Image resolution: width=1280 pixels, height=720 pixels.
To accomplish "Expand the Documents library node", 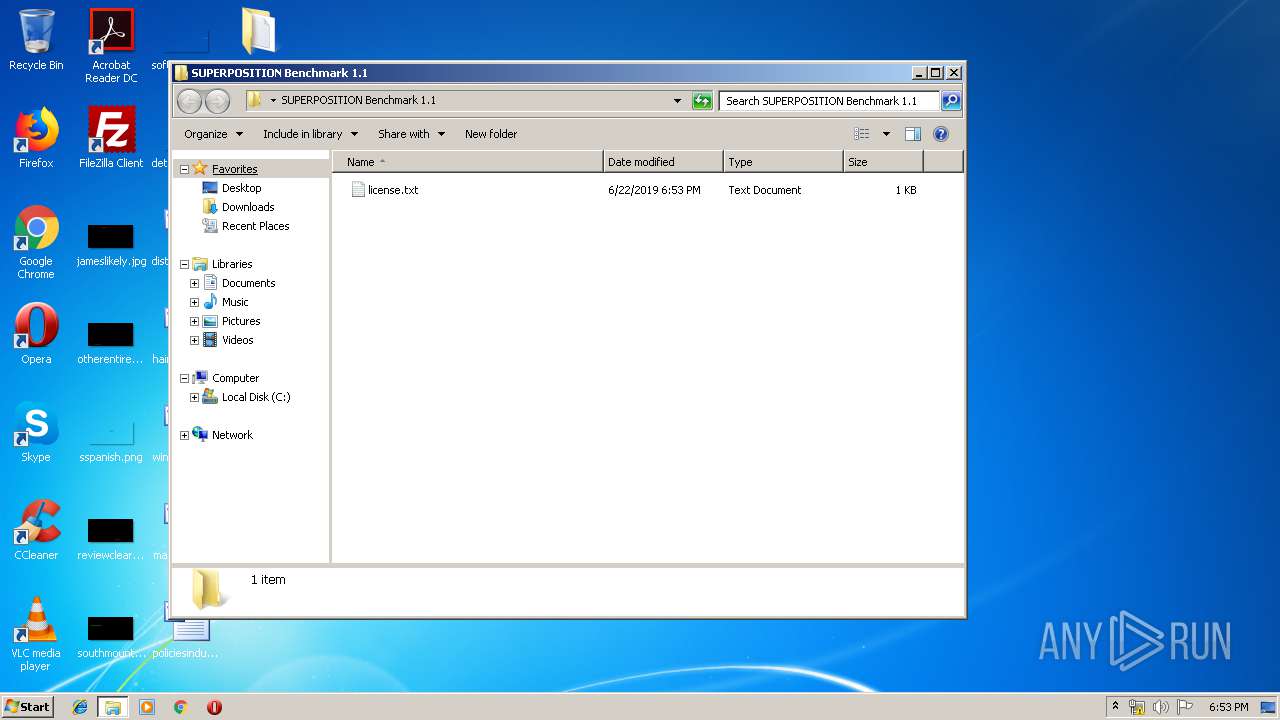I will [x=194, y=283].
